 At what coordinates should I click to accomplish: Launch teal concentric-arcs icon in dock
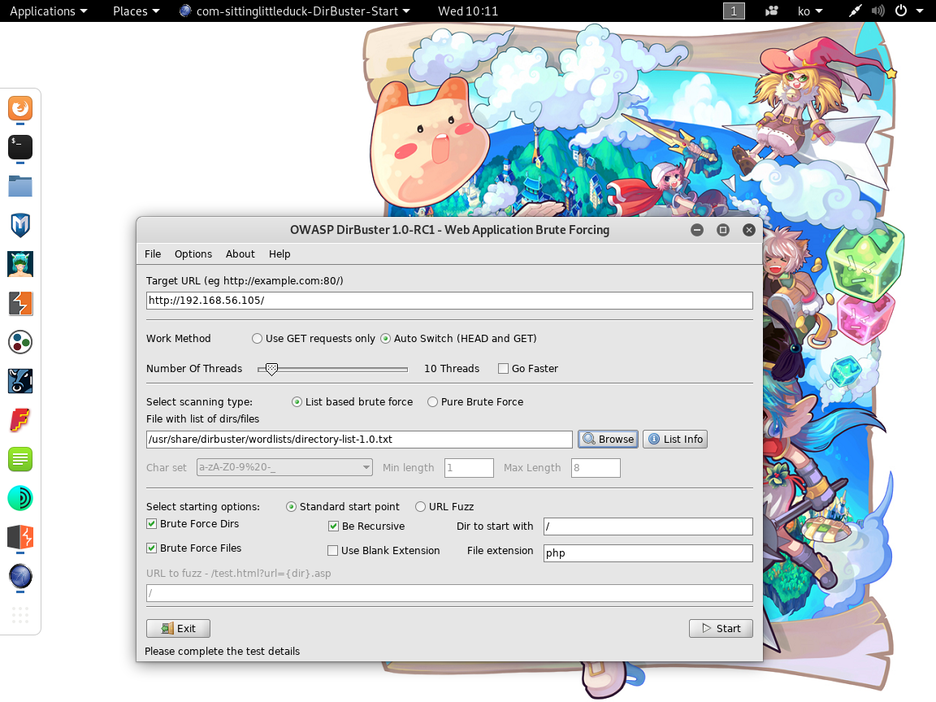(20, 498)
